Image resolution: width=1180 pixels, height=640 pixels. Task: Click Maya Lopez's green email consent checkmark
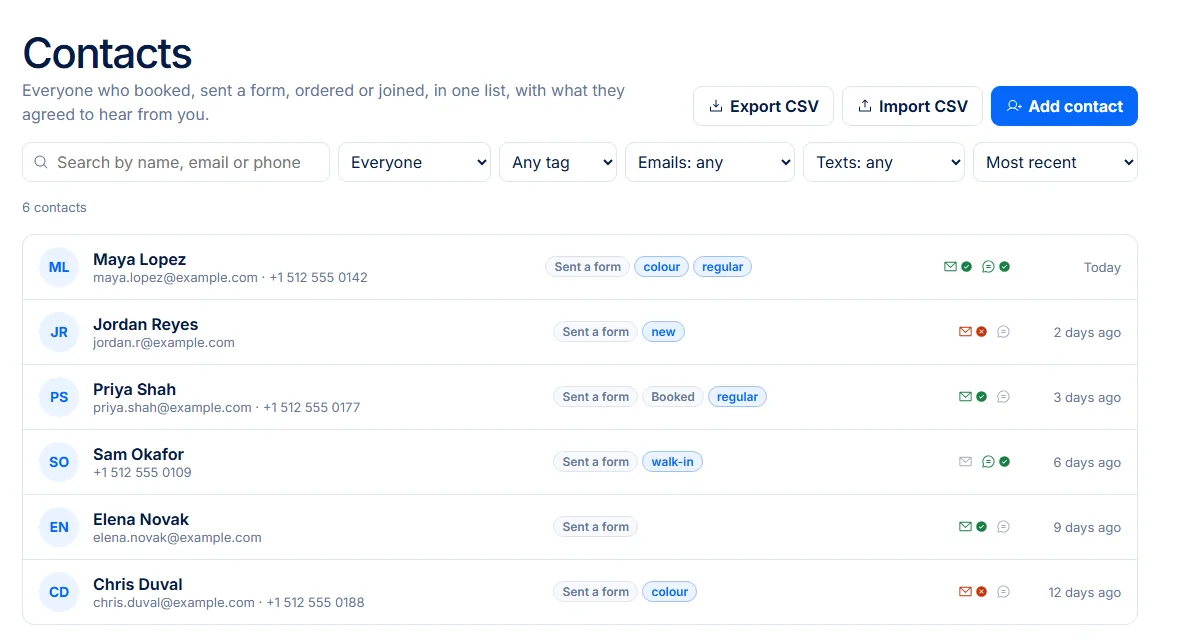point(967,267)
